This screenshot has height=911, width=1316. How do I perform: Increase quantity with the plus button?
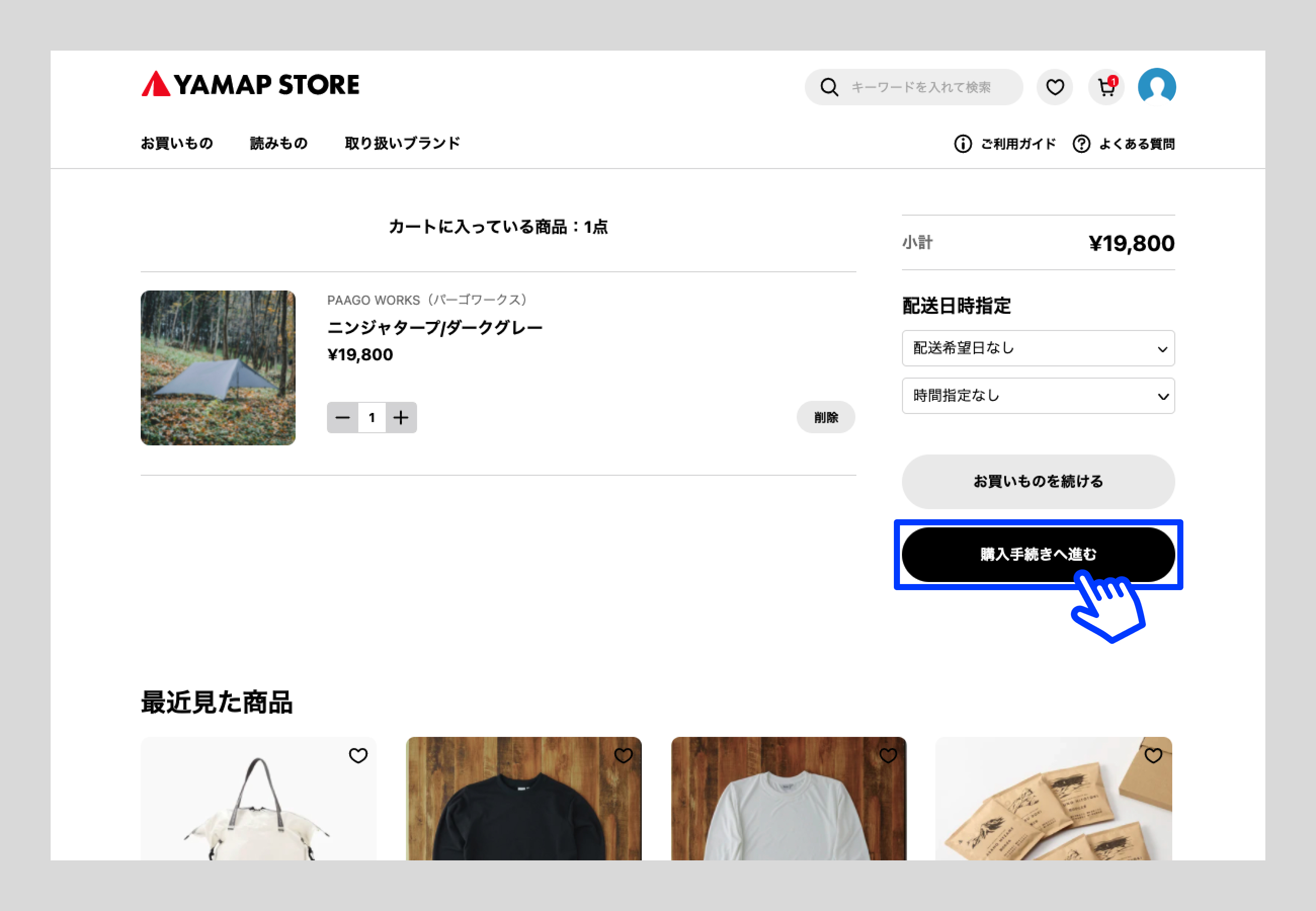tap(401, 418)
